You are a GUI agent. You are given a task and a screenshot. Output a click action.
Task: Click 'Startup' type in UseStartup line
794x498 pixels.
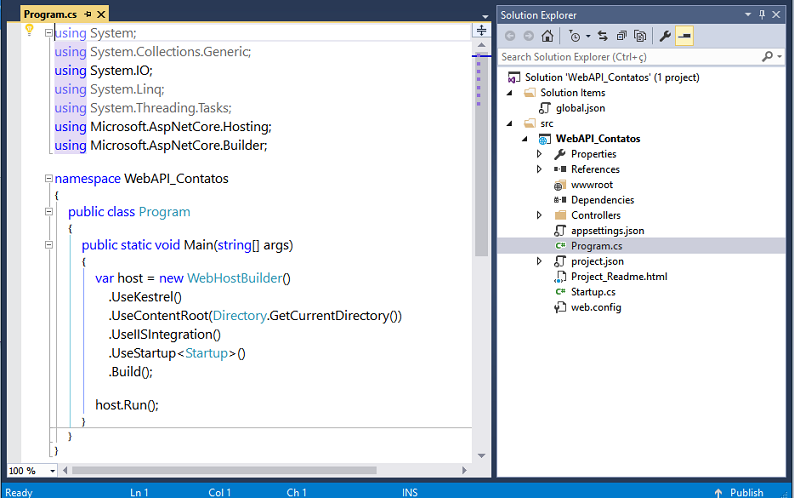[207, 353]
